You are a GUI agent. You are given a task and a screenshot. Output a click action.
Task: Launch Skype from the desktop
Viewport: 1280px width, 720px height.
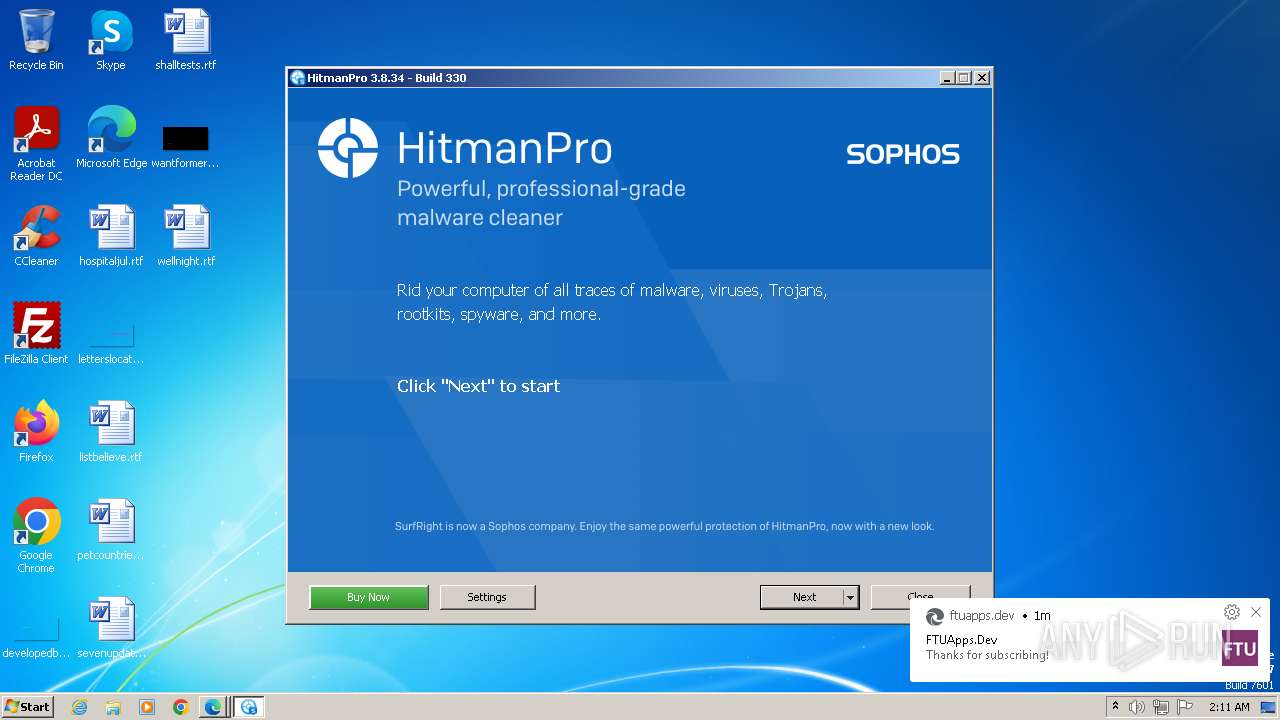click(111, 41)
